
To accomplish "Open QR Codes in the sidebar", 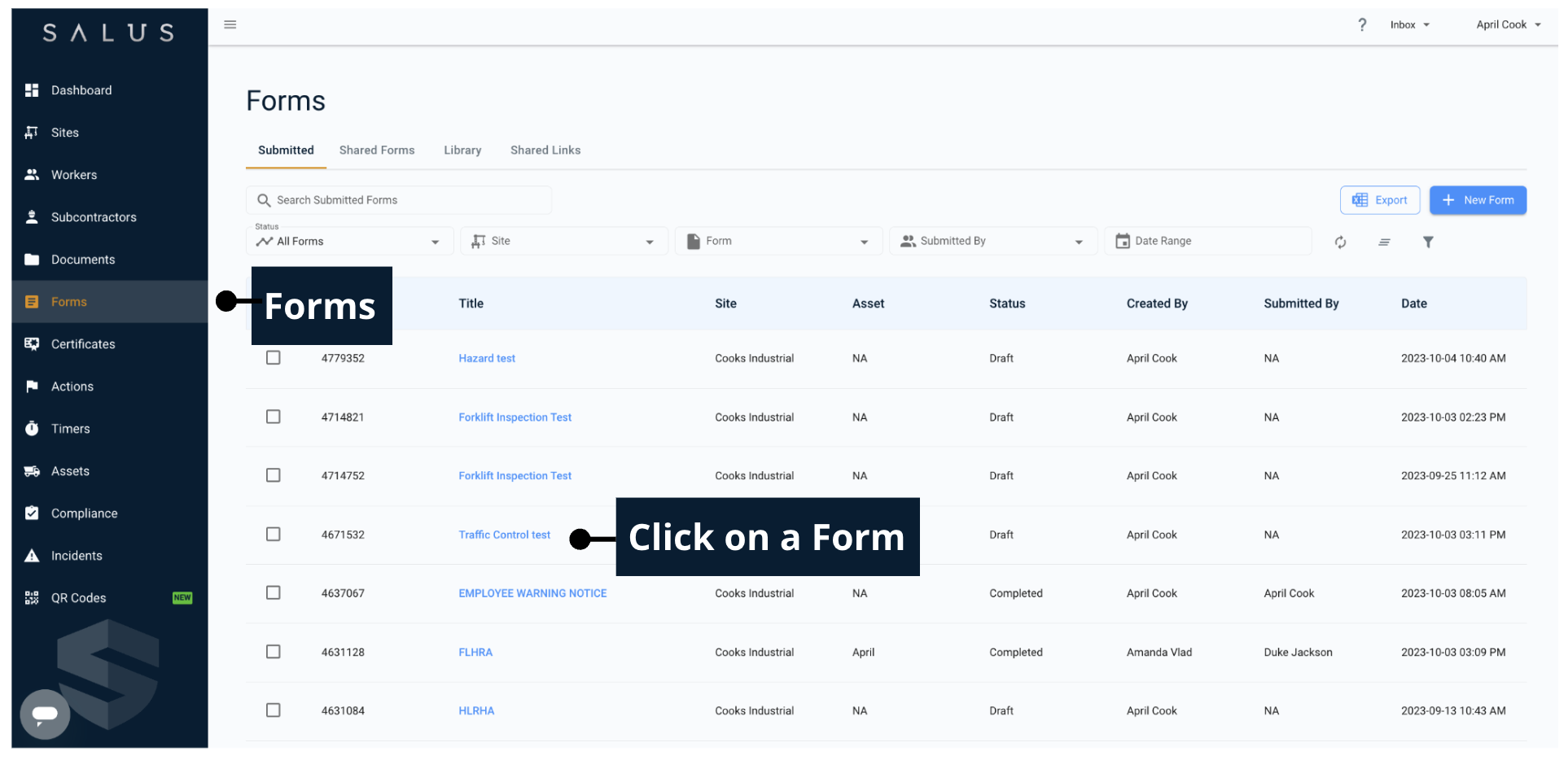I will pyautogui.click(x=78, y=598).
